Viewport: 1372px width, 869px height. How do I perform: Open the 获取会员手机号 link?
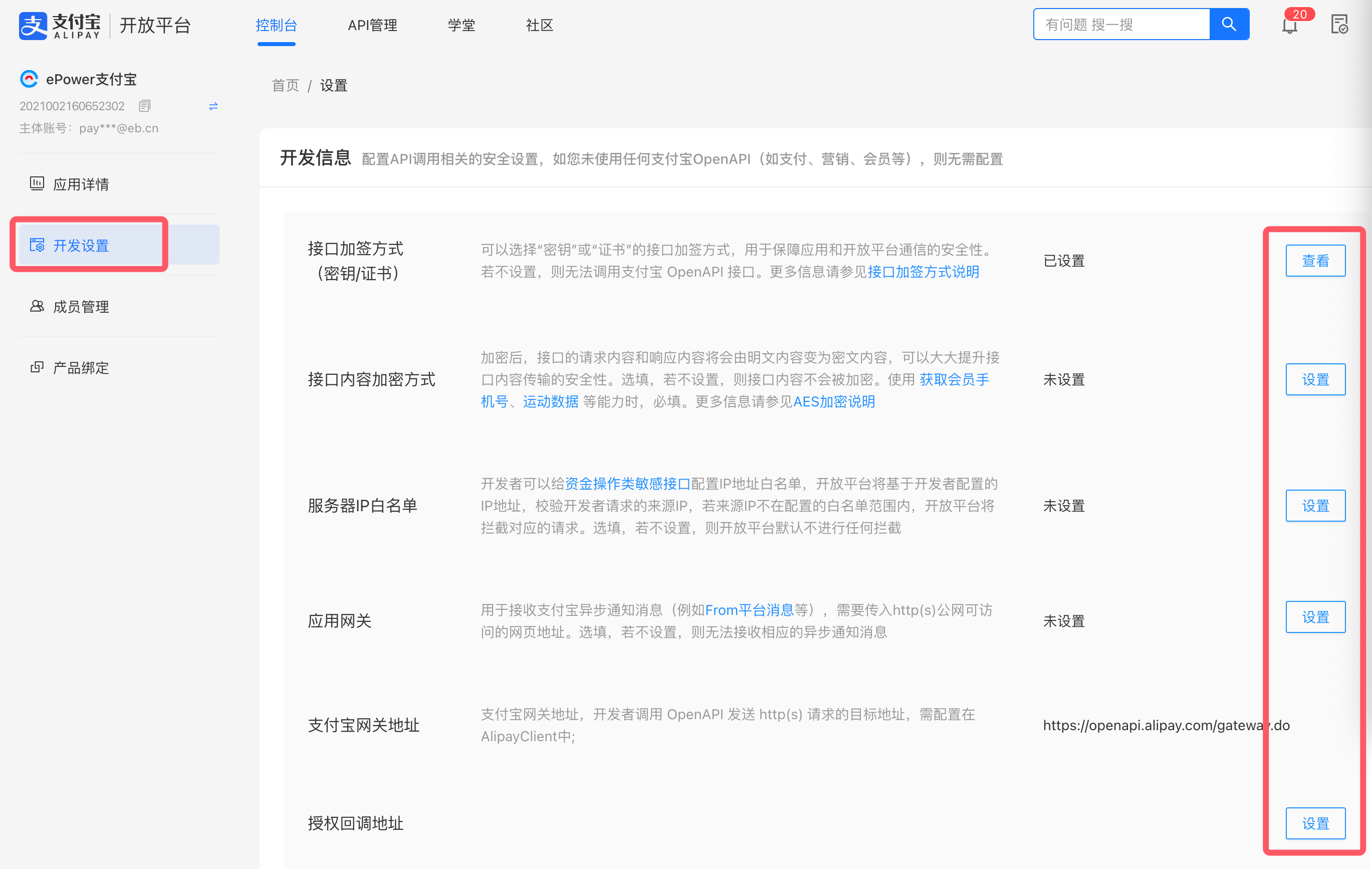(954, 379)
